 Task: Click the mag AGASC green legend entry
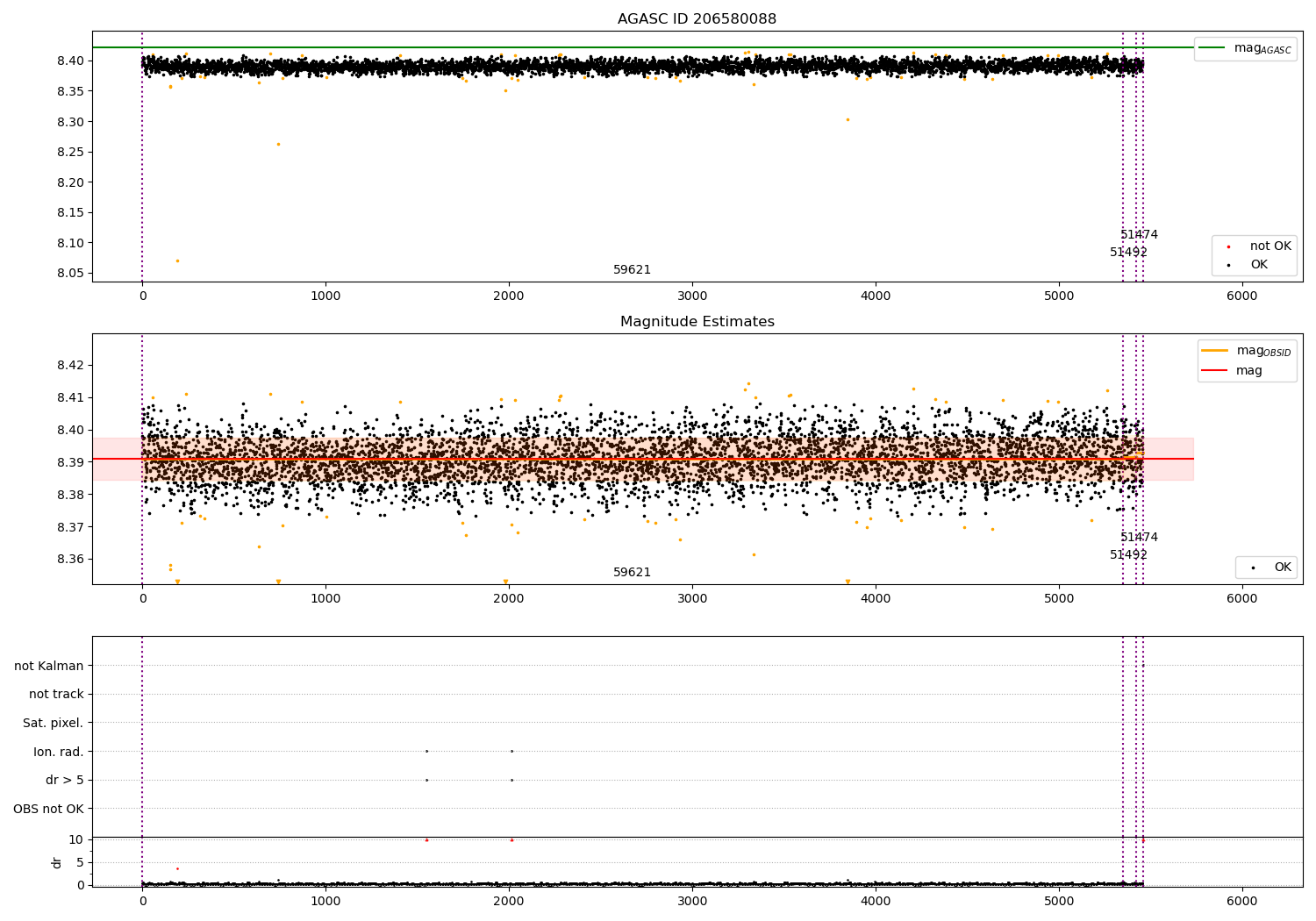pos(1245,48)
